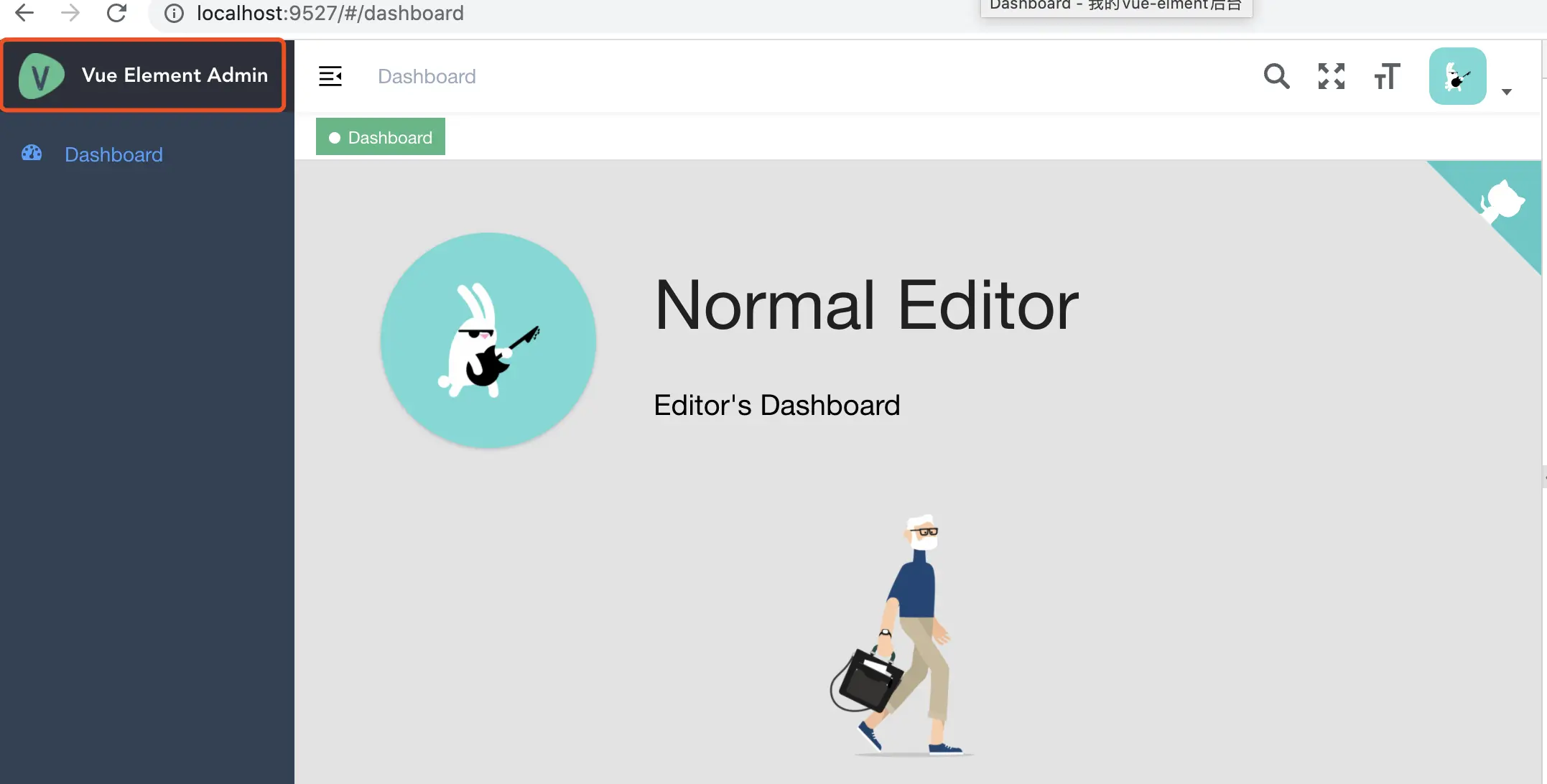
Task: Open the font size selector icon
Action: tap(1387, 76)
